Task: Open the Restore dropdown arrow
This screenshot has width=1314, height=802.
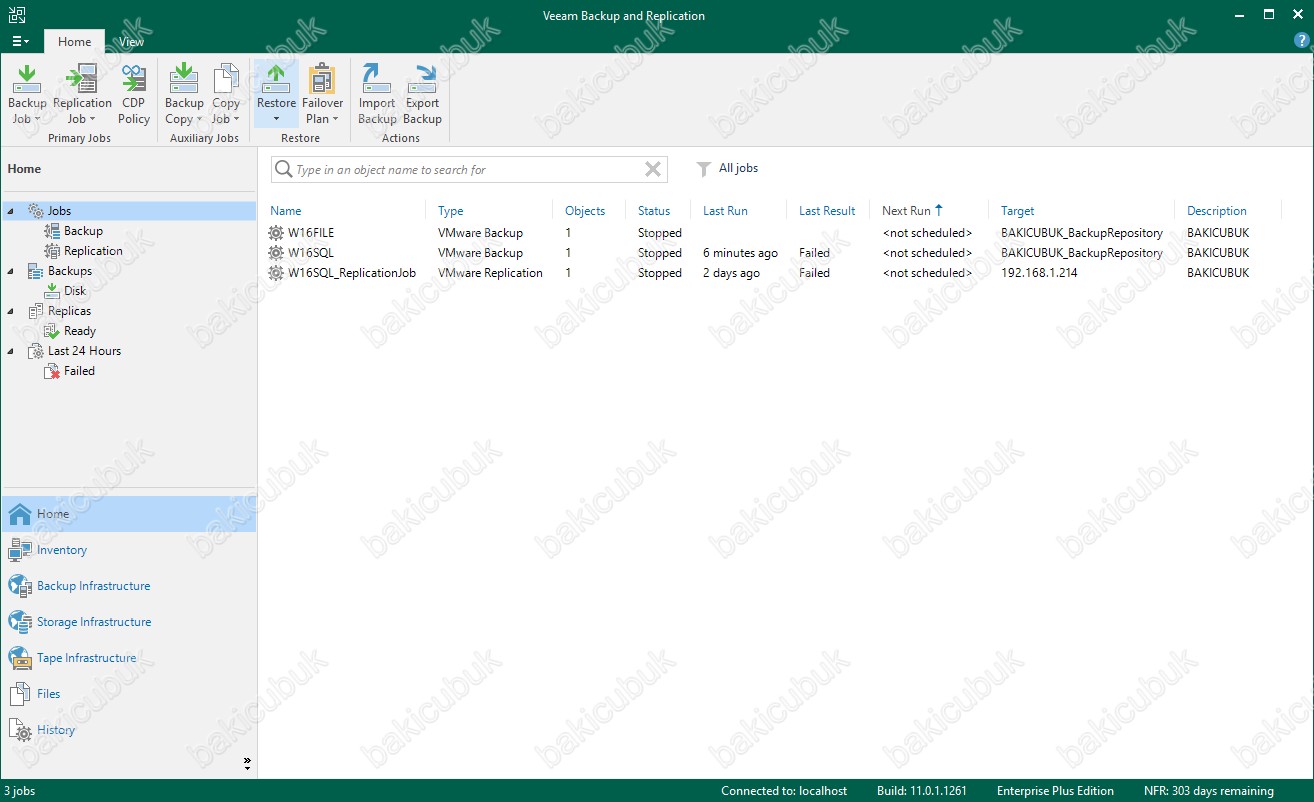Action: pyautogui.click(x=276, y=119)
